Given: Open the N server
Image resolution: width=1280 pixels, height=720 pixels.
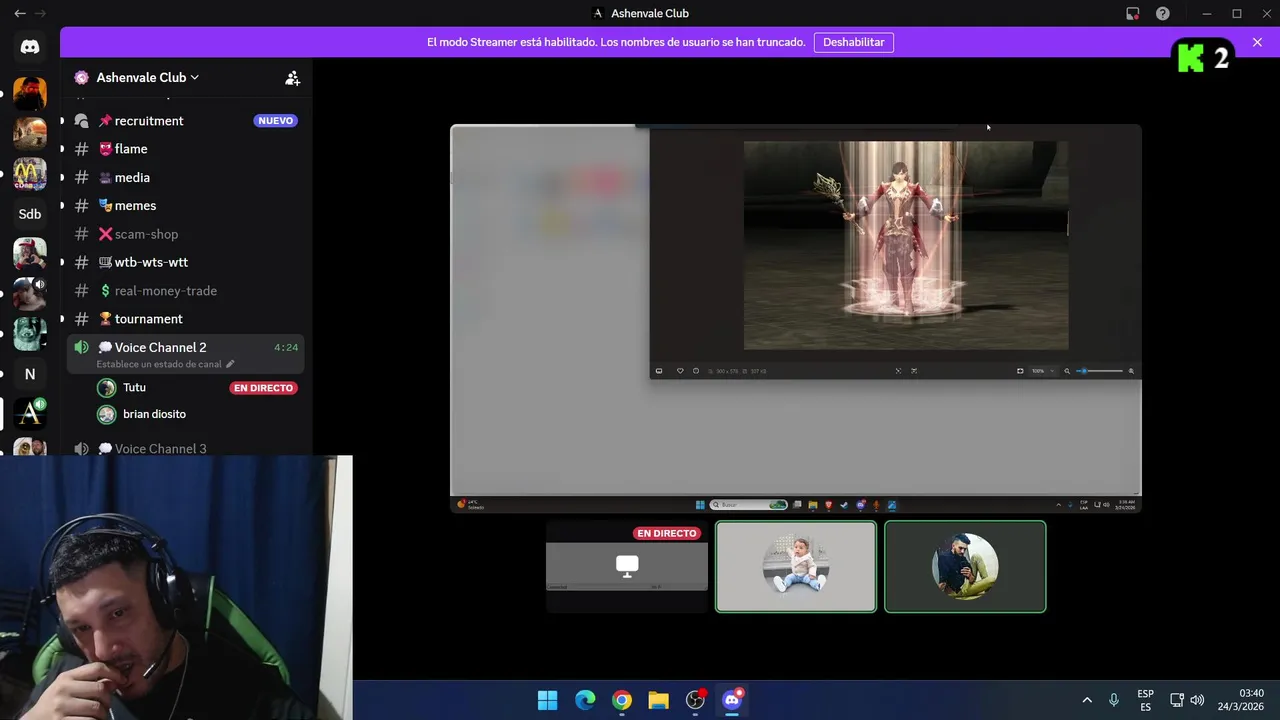Looking at the screenshot, I should (x=30, y=374).
